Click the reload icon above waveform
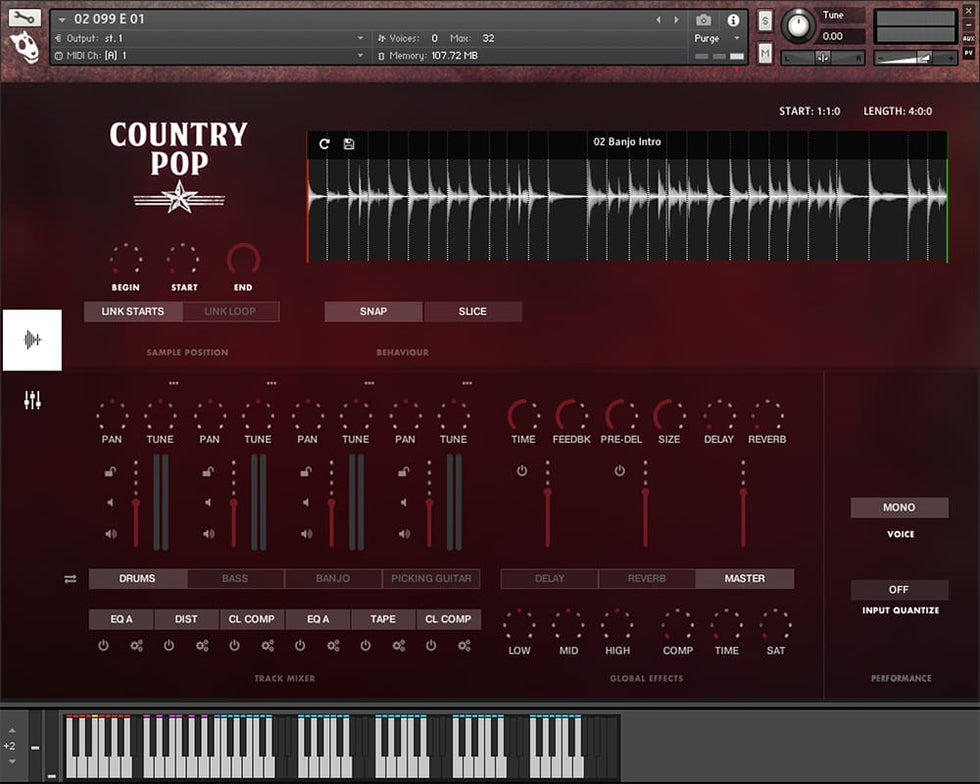Viewport: 980px width, 784px height. click(324, 144)
